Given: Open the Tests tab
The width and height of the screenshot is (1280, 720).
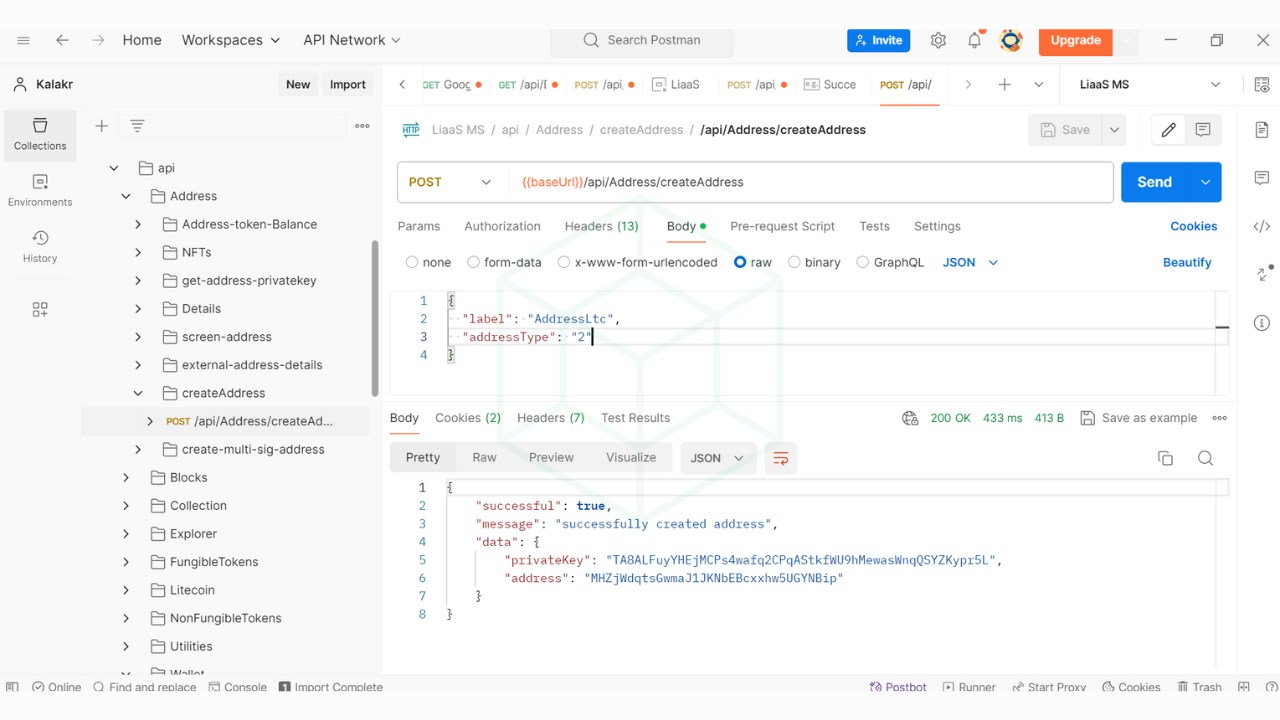Looking at the screenshot, I should [874, 226].
